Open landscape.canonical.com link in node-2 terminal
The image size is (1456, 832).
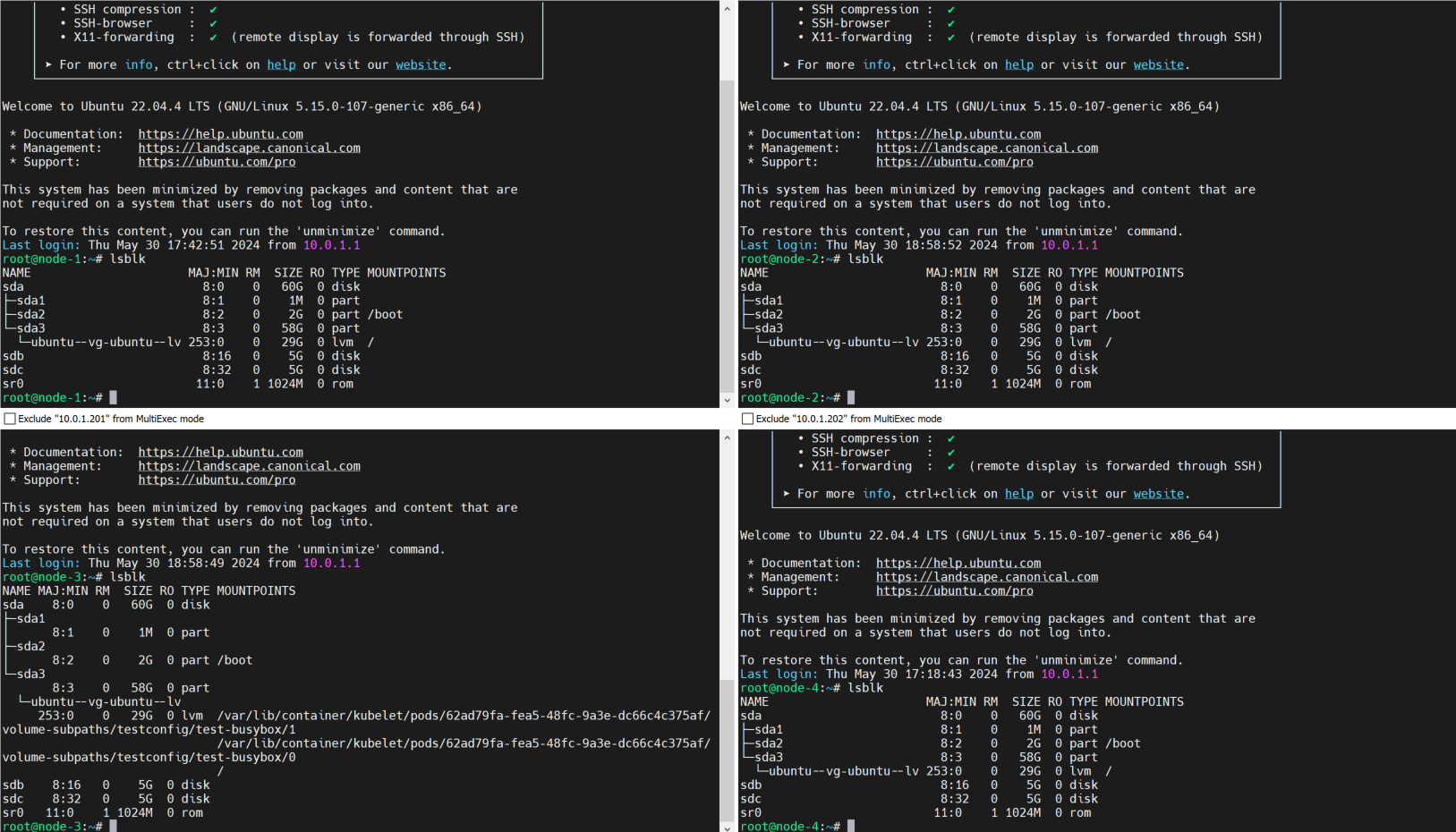tap(986, 149)
